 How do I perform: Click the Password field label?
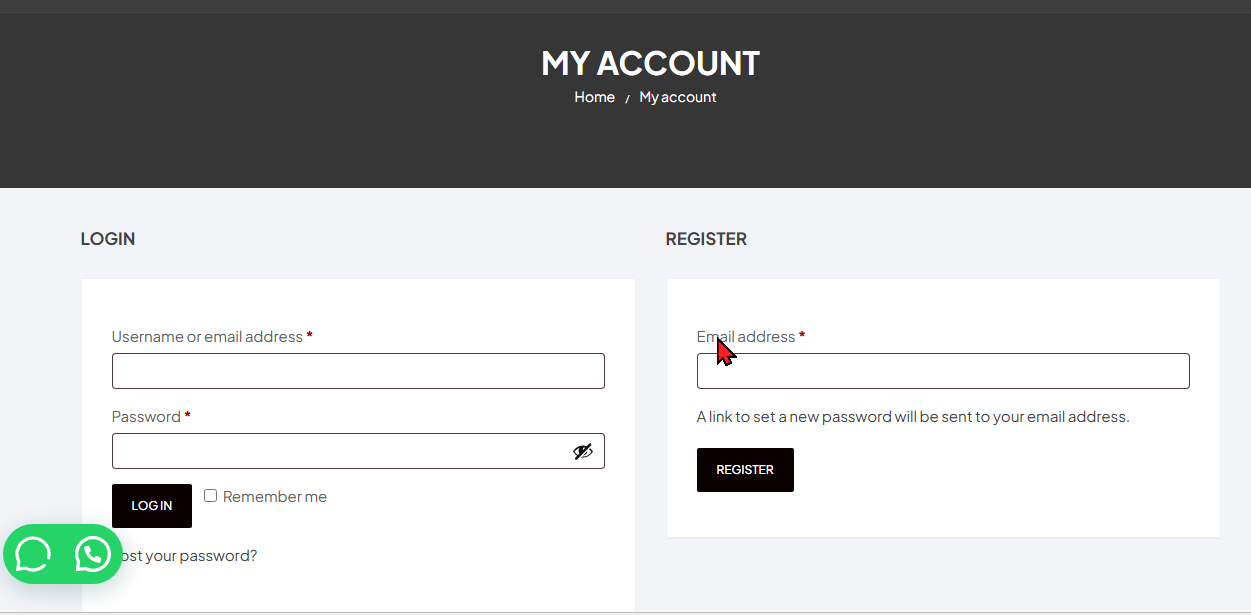146,417
